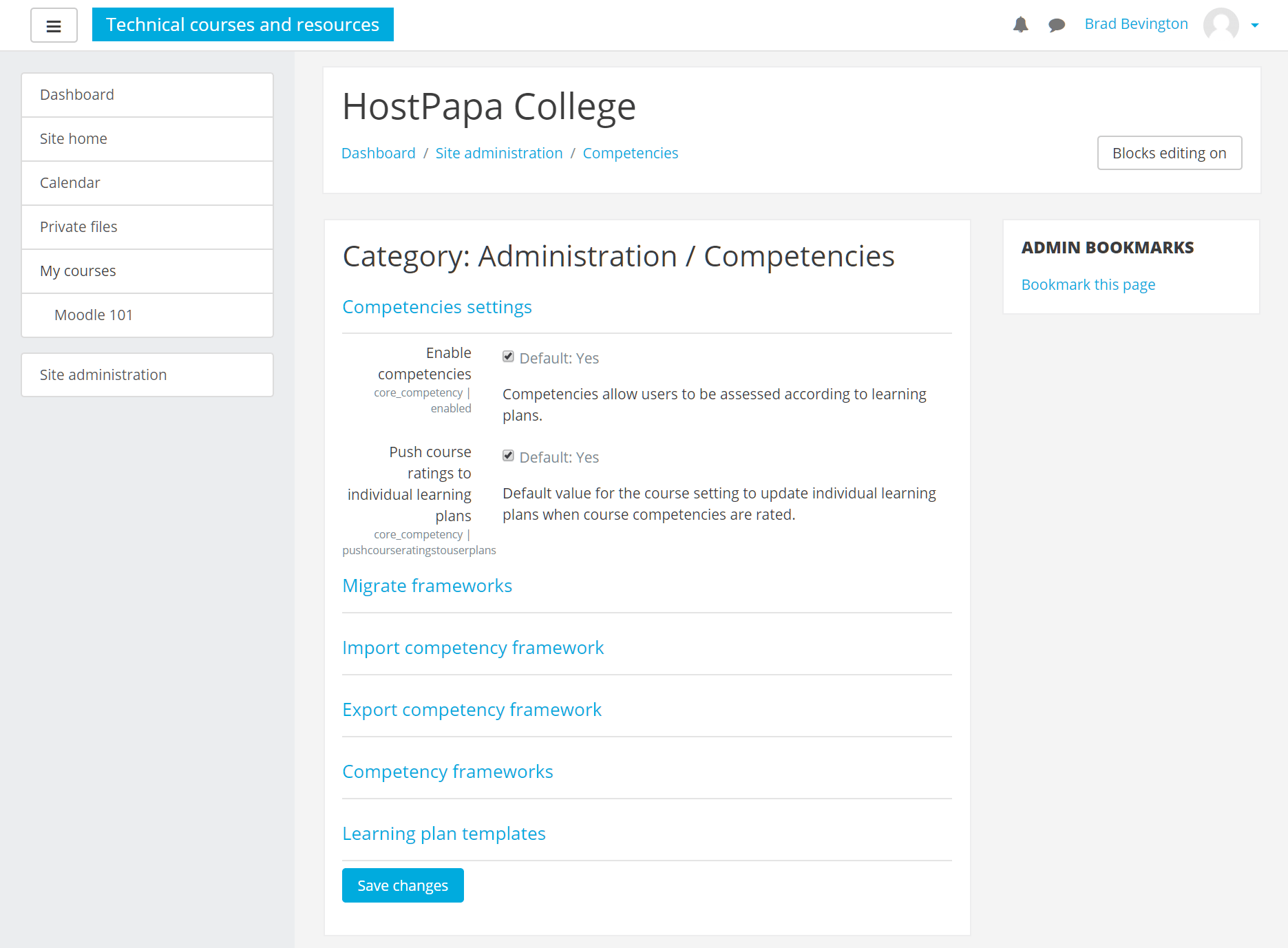The image size is (1288, 948).
Task: Click the Save changes button
Action: click(403, 885)
